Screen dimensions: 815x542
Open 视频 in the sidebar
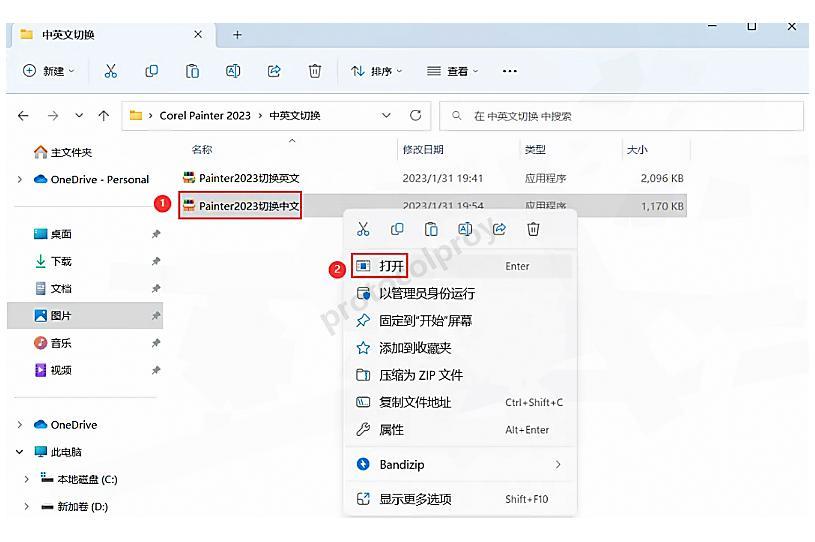[52, 370]
